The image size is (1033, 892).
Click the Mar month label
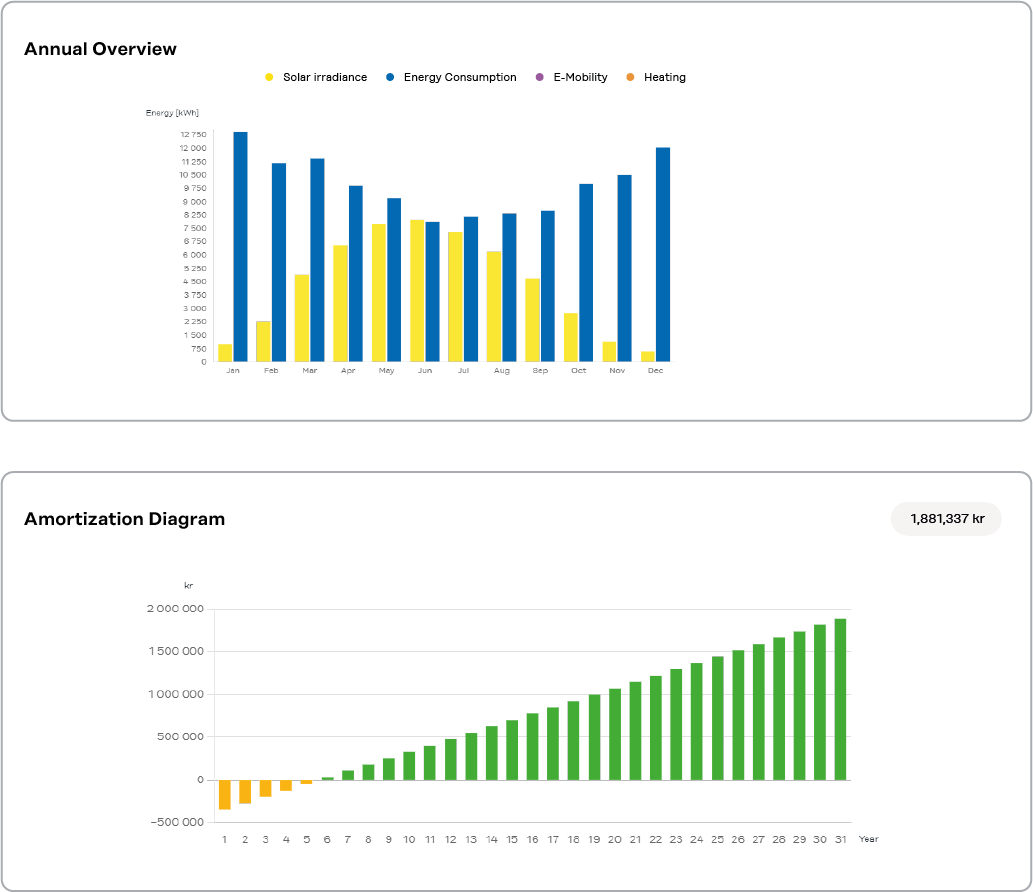click(310, 371)
